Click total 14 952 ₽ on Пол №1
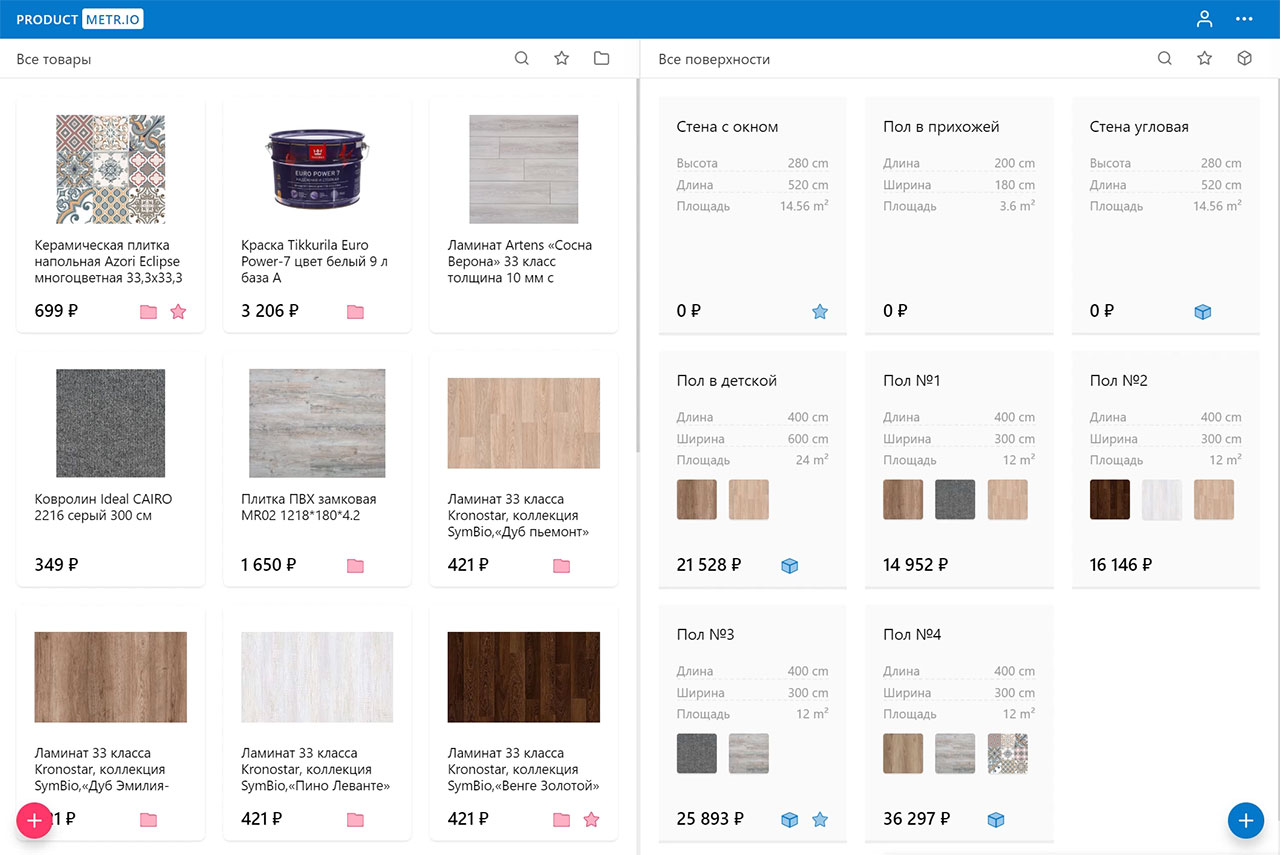This screenshot has height=855, width=1280. click(x=916, y=565)
